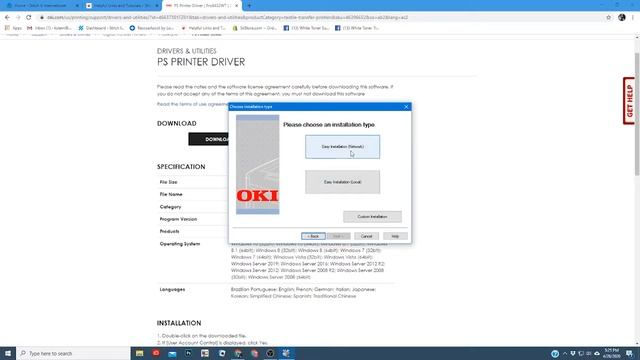Open the Helpful Links bookmark in the bookmarks bar
This screenshot has height=360, width=640.
tap(203, 28)
